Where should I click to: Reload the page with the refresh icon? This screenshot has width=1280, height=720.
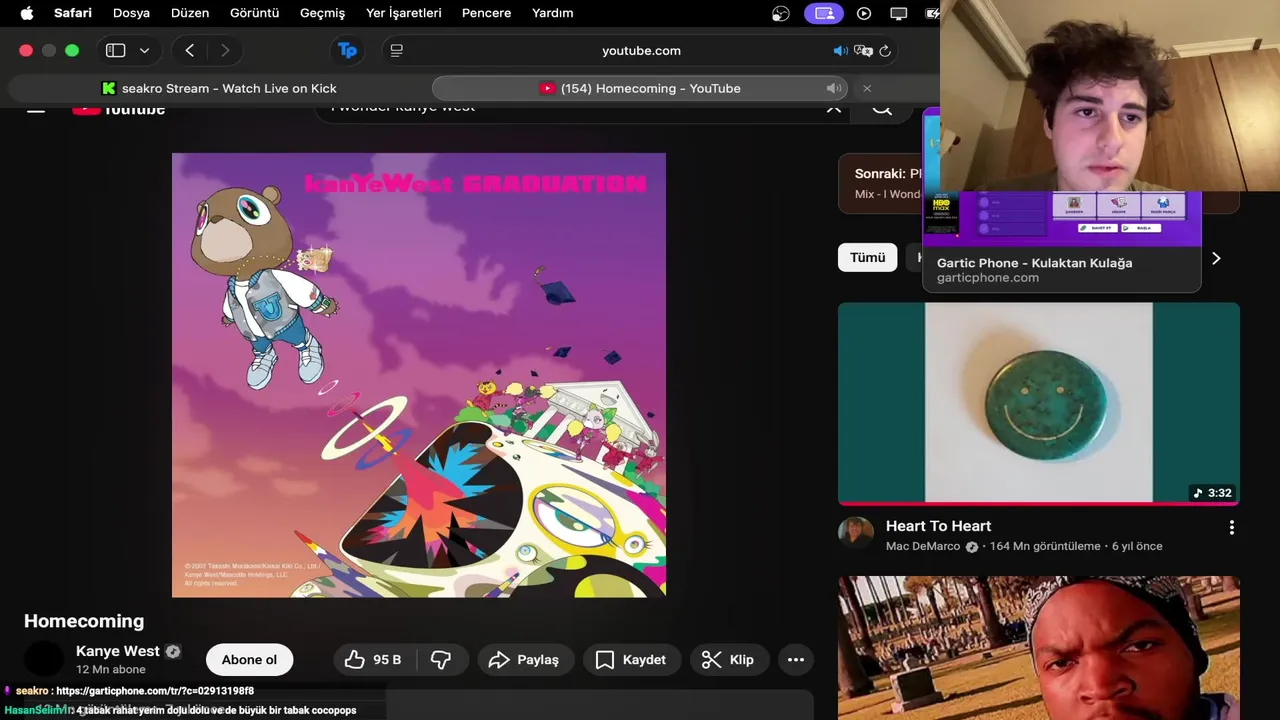point(885,50)
